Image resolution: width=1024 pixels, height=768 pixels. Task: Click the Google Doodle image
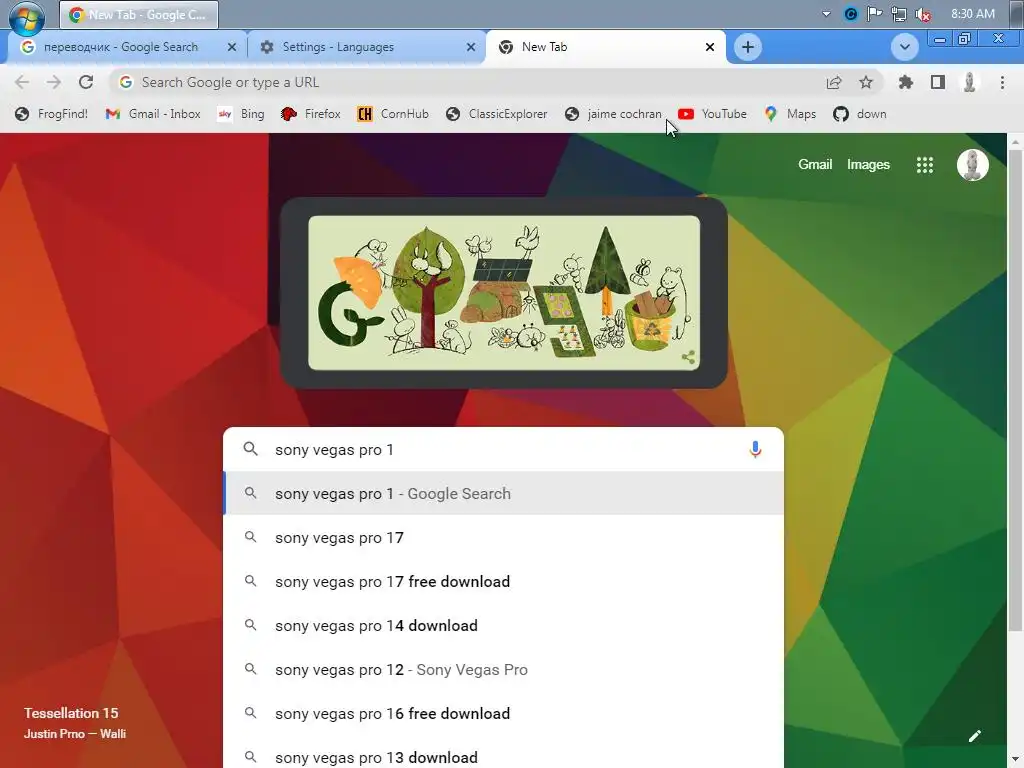coord(504,293)
